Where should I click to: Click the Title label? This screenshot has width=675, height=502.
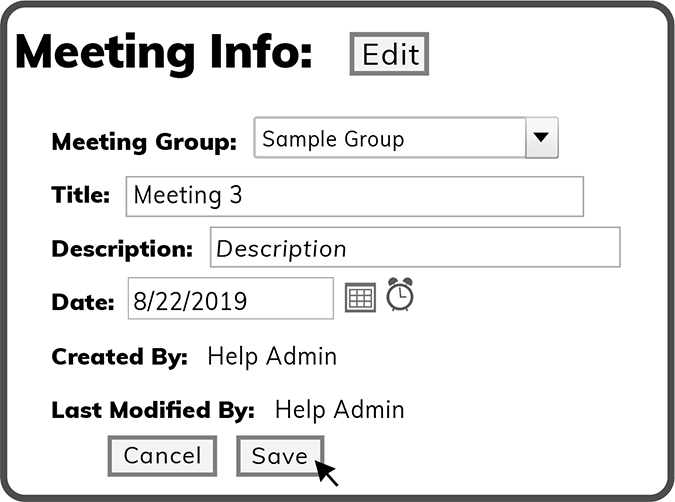(81, 195)
